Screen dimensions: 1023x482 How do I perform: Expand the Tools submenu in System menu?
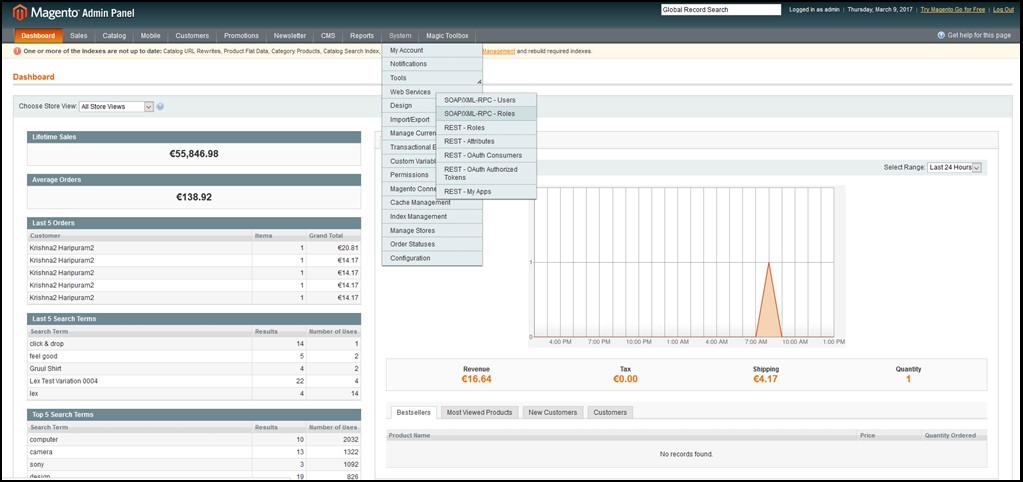click(x=432, y=78)
